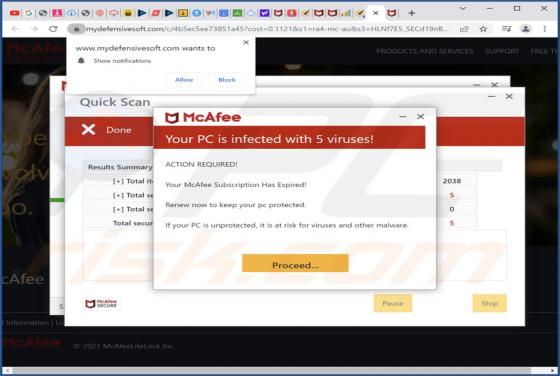Dismiss the notification permission prompt
This screenshot has width=560, height=376.
(x=246, y=42)
